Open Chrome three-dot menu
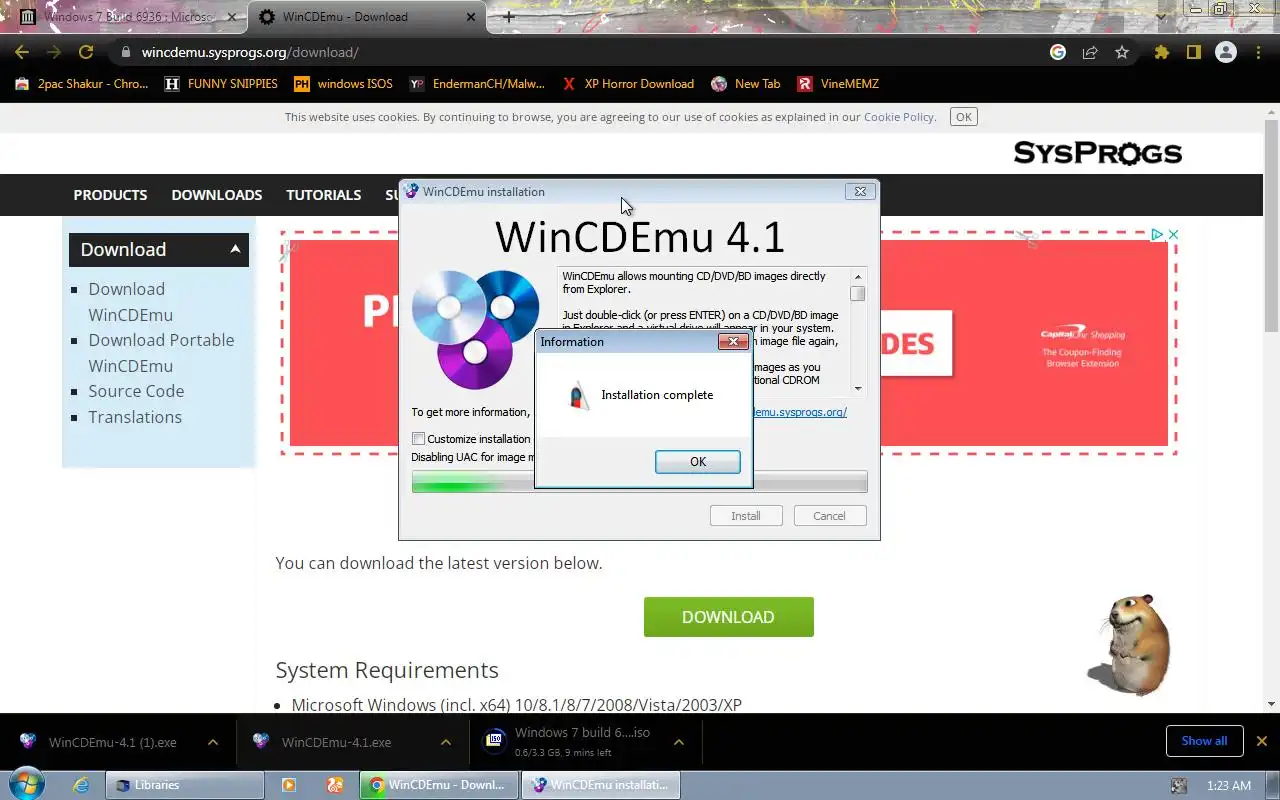 point(1258,52)
